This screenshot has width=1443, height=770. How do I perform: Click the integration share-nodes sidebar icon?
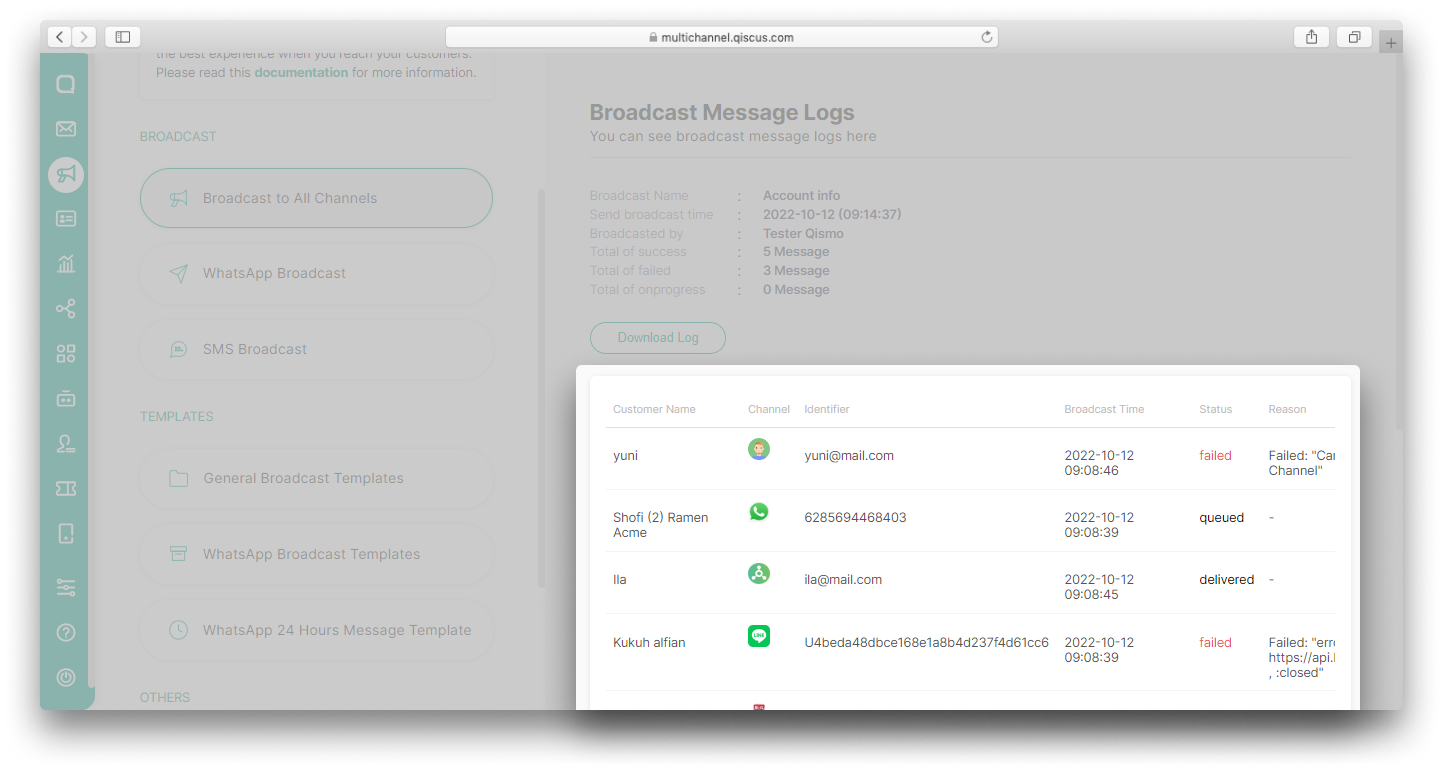tap(66, 309)
